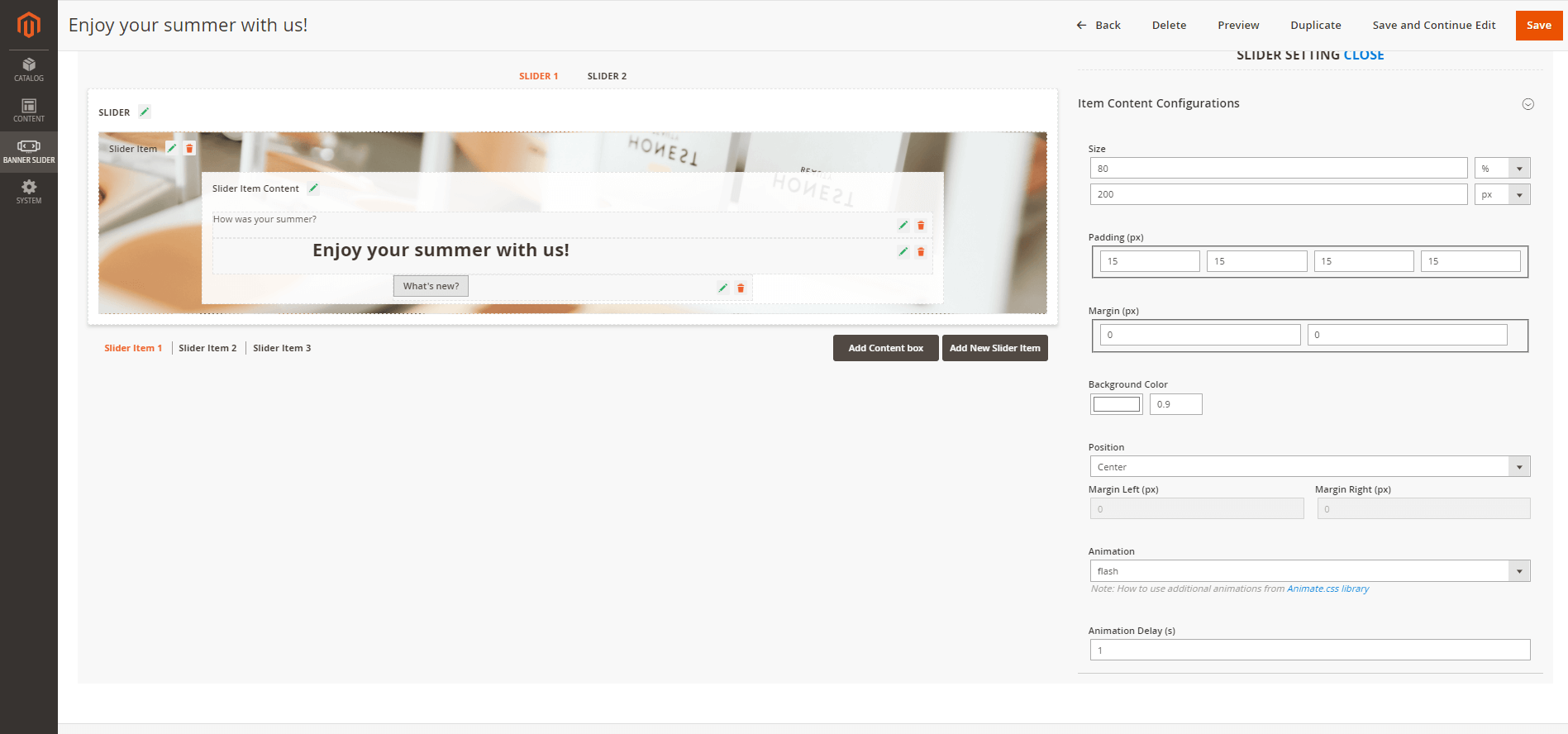The image size is (1568, 734).
Task: Focus the Size field with value 200
Action: pos(1279,194)
